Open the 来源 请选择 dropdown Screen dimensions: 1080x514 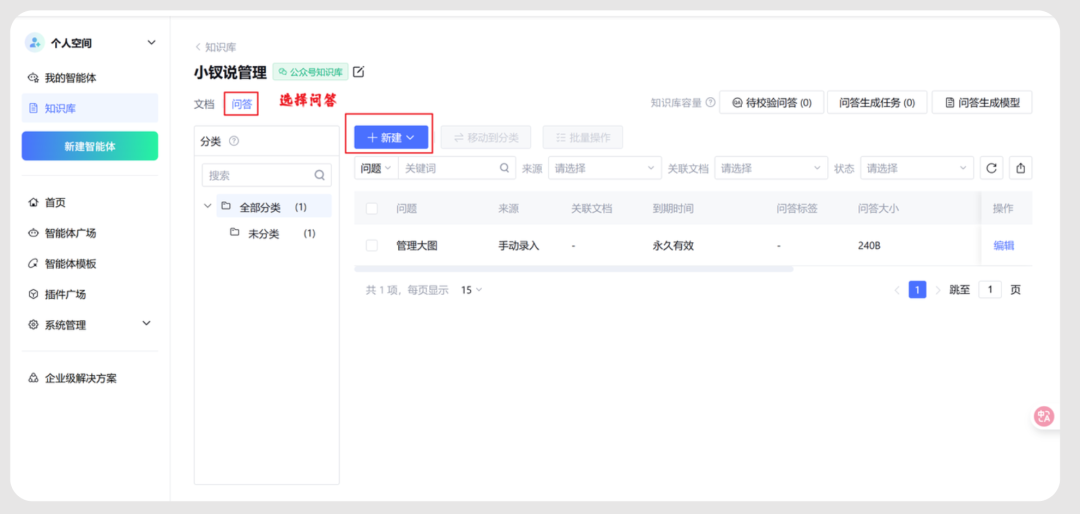pos(604,169)
